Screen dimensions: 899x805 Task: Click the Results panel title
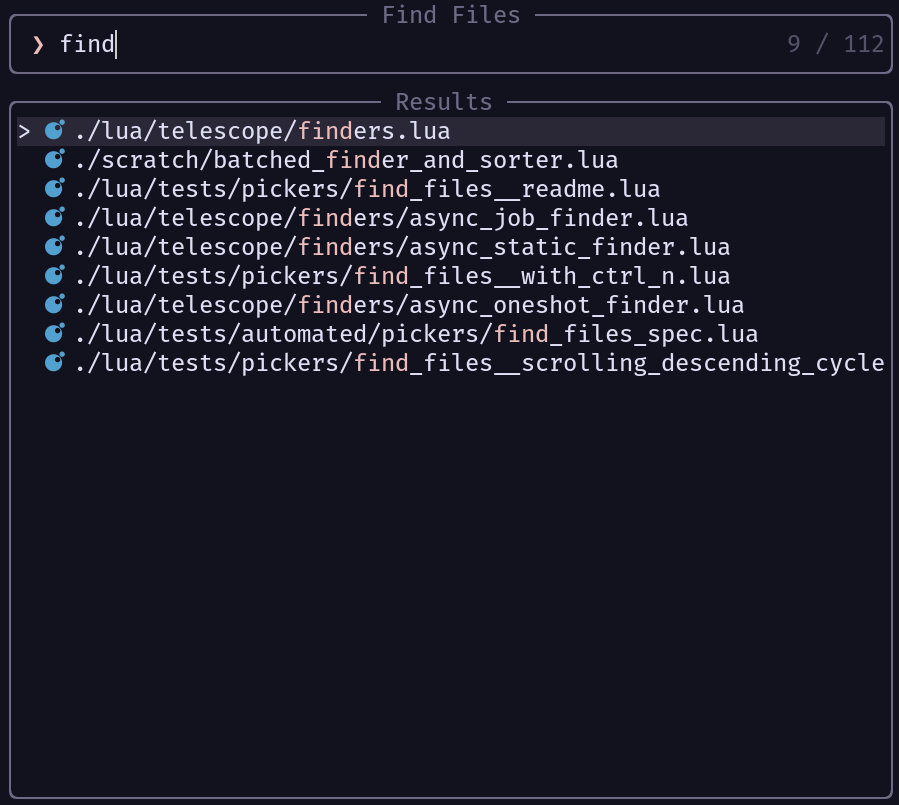[444, 102]
